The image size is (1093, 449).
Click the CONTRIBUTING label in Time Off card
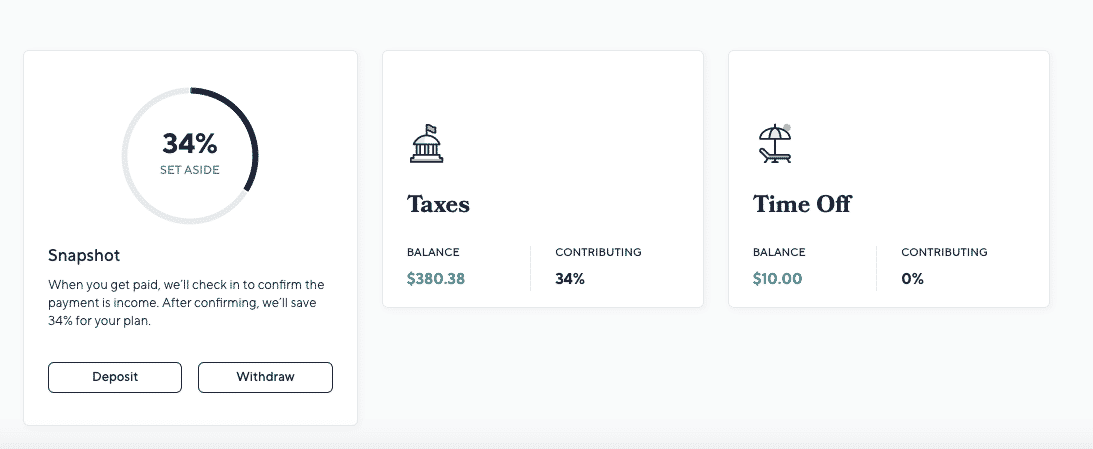(945, 252)
